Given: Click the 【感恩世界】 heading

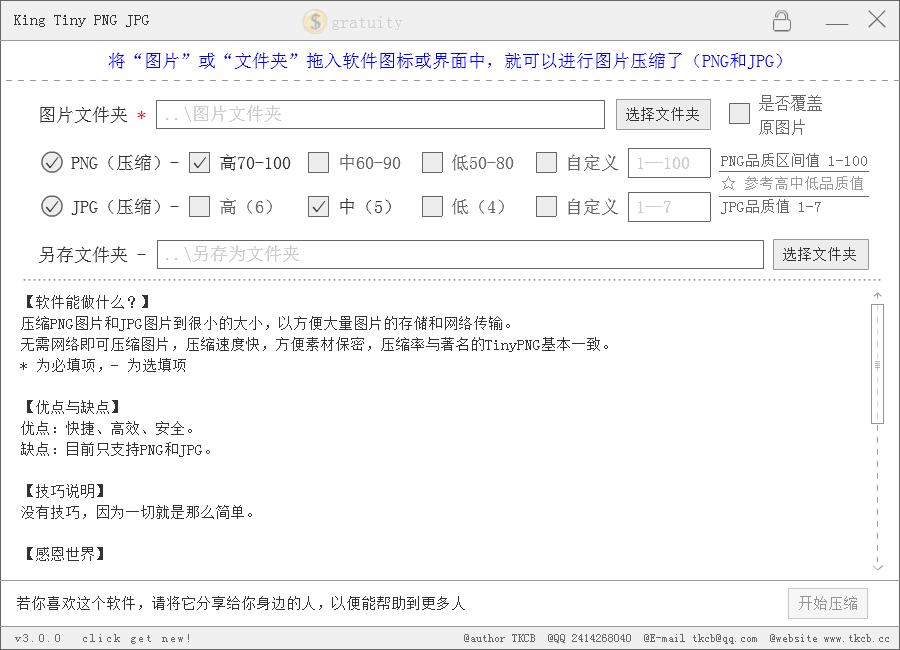Looking at the screenshot, I should (63, 554).
